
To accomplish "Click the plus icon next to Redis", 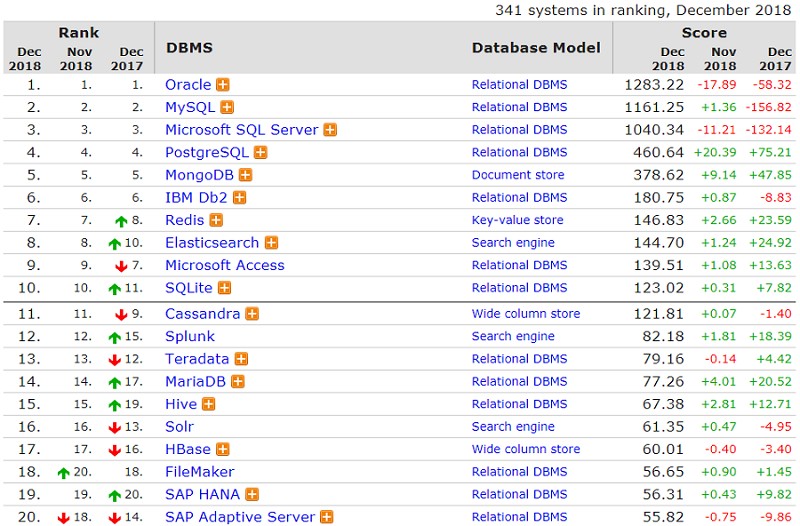I will (x=216, y=220).
